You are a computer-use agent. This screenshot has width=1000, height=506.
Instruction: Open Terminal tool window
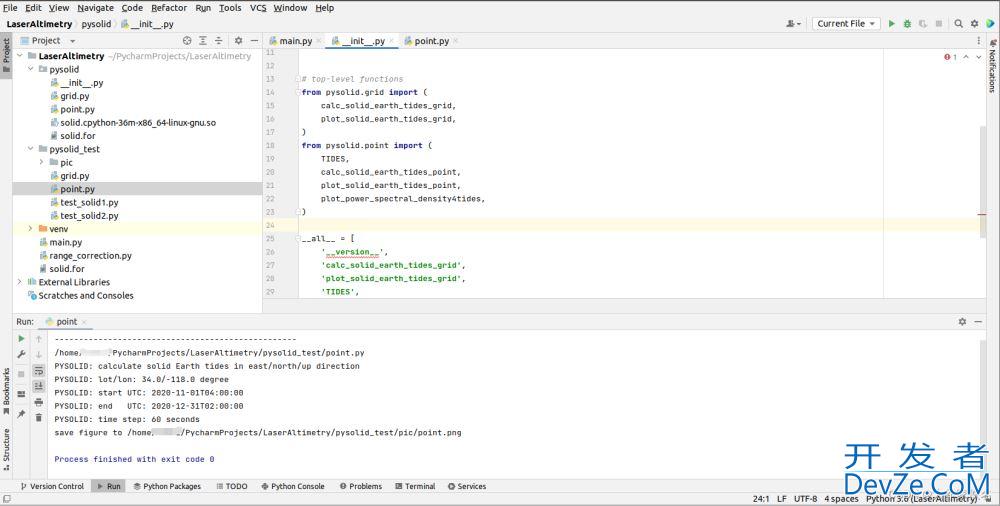coord(415,486)
